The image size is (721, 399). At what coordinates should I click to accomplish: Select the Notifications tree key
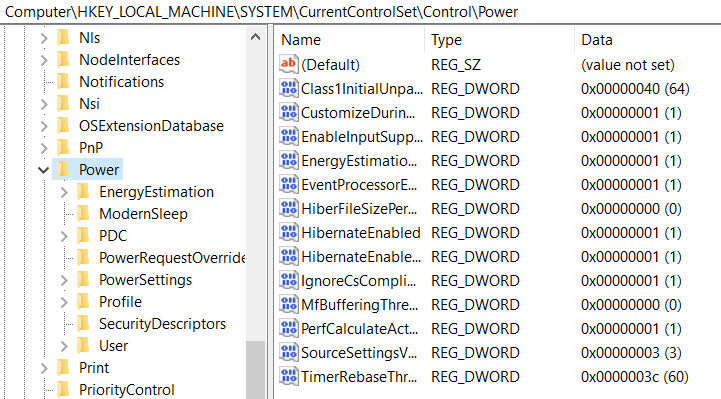[121, 82]
